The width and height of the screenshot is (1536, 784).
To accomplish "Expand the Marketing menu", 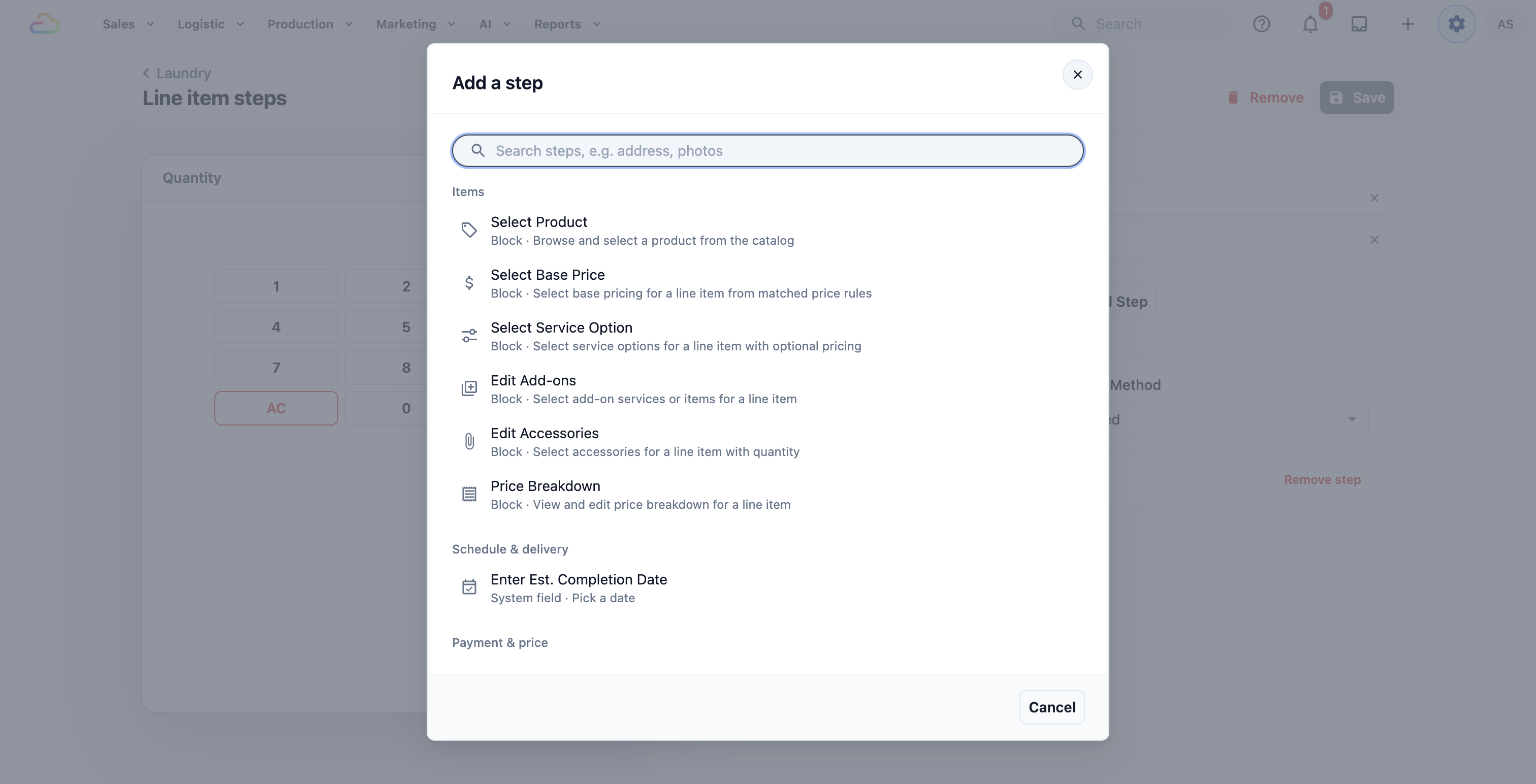I will coord(415,24).
